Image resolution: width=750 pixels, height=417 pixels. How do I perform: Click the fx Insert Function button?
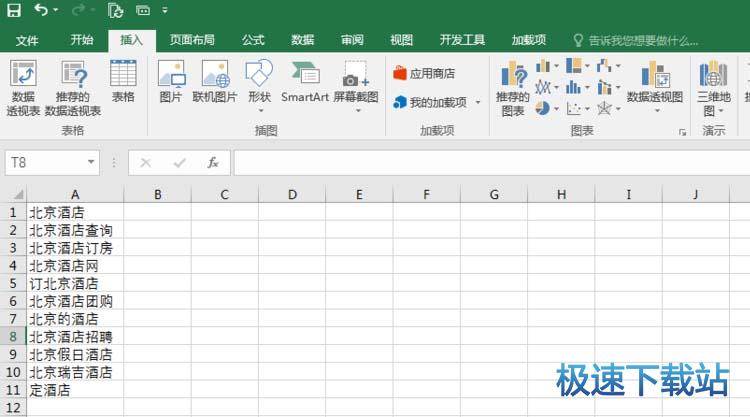pos(213,163)
